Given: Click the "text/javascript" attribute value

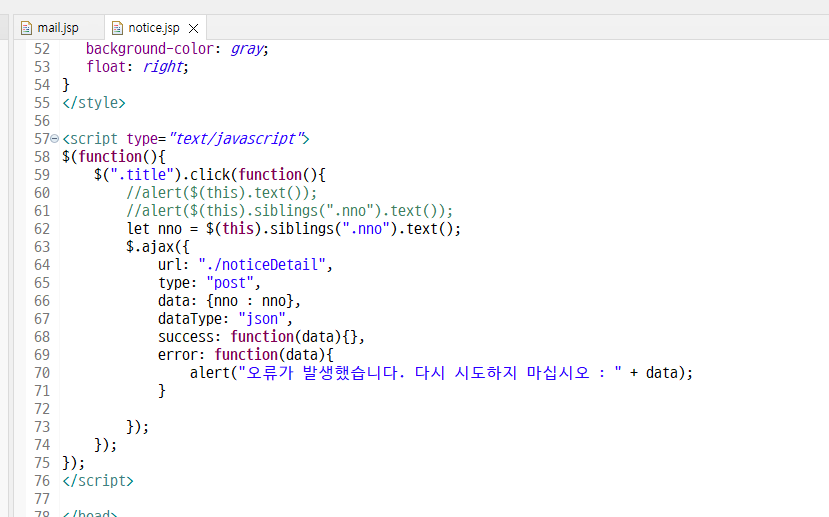Looking at the screenshot, I should (x=236, y=139).
